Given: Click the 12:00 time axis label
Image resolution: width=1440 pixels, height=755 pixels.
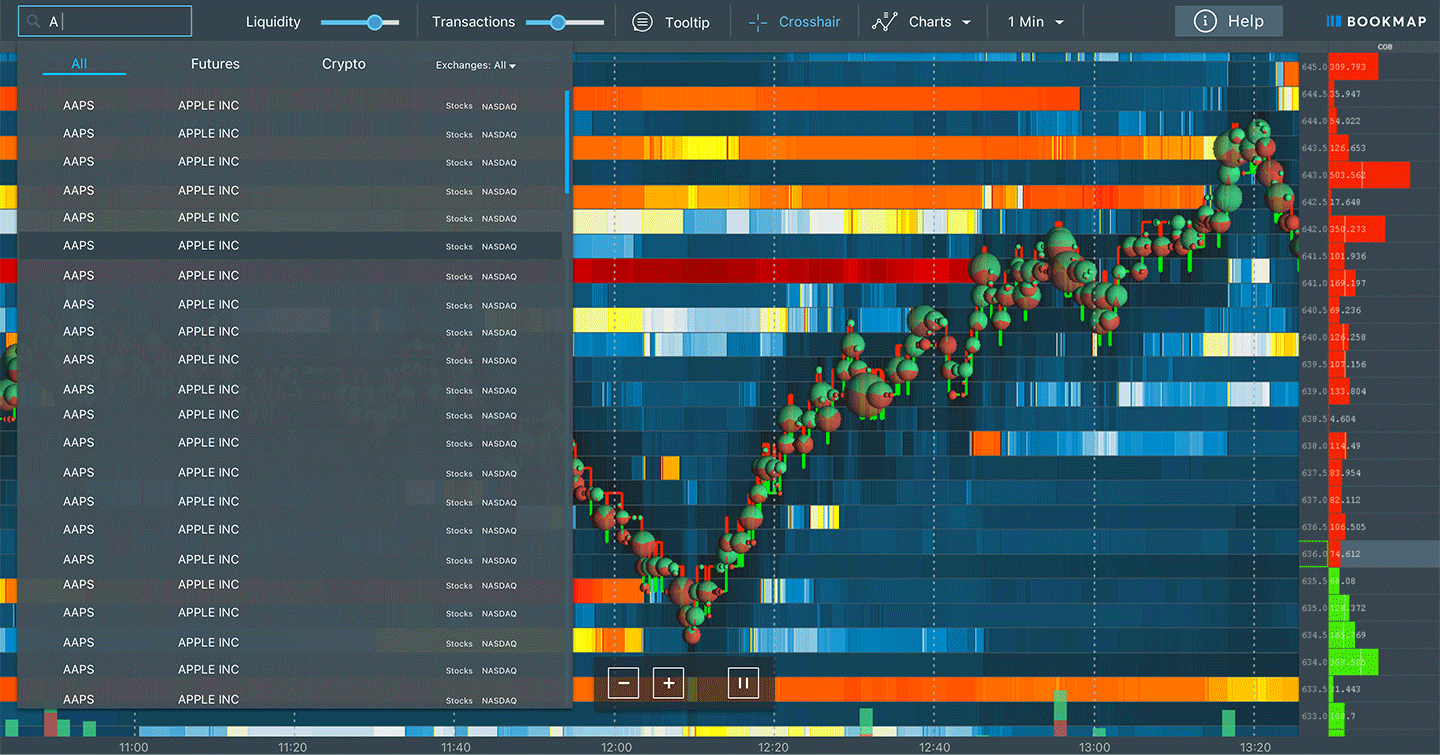Looking at the screenshot, I should pos(616,747).
